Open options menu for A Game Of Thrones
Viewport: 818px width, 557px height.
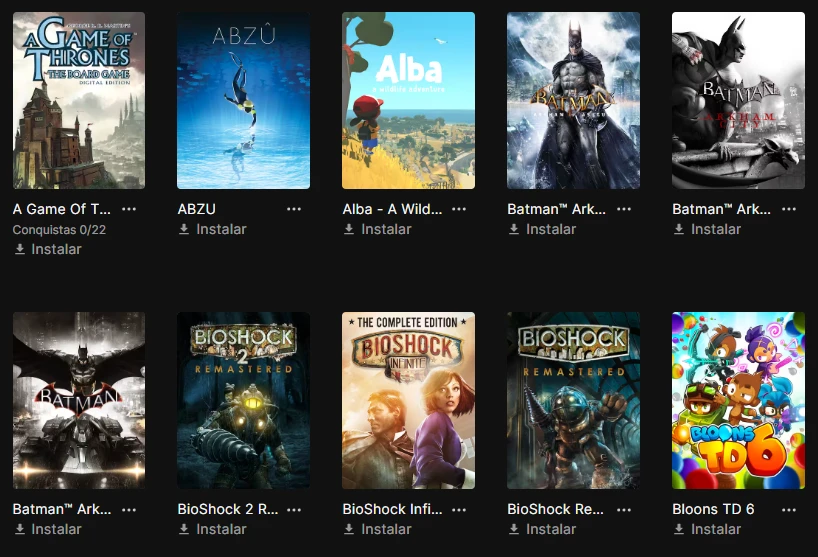click(x=129, y=209)
